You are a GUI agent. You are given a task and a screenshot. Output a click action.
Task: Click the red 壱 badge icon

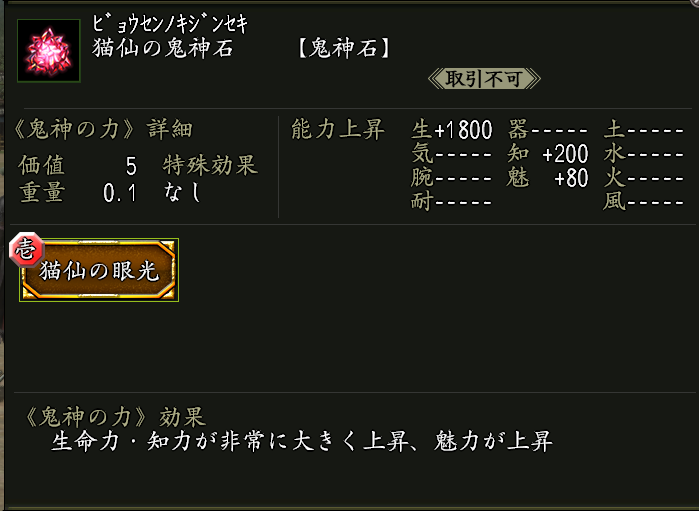pyautogui.click(x=24, y=250)
